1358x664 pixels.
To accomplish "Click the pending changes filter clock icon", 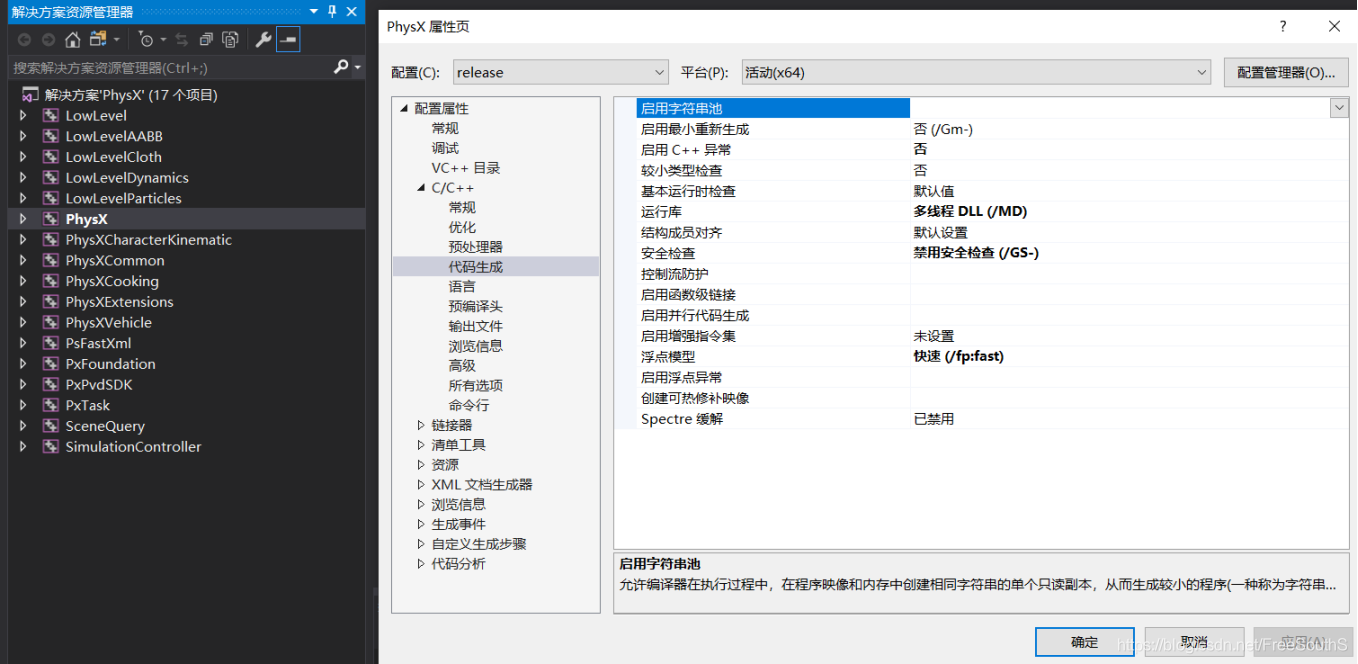I will [146, 40].
